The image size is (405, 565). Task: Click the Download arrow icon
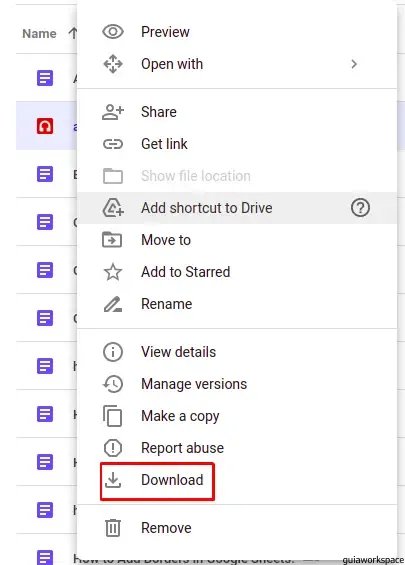point(113,480)
